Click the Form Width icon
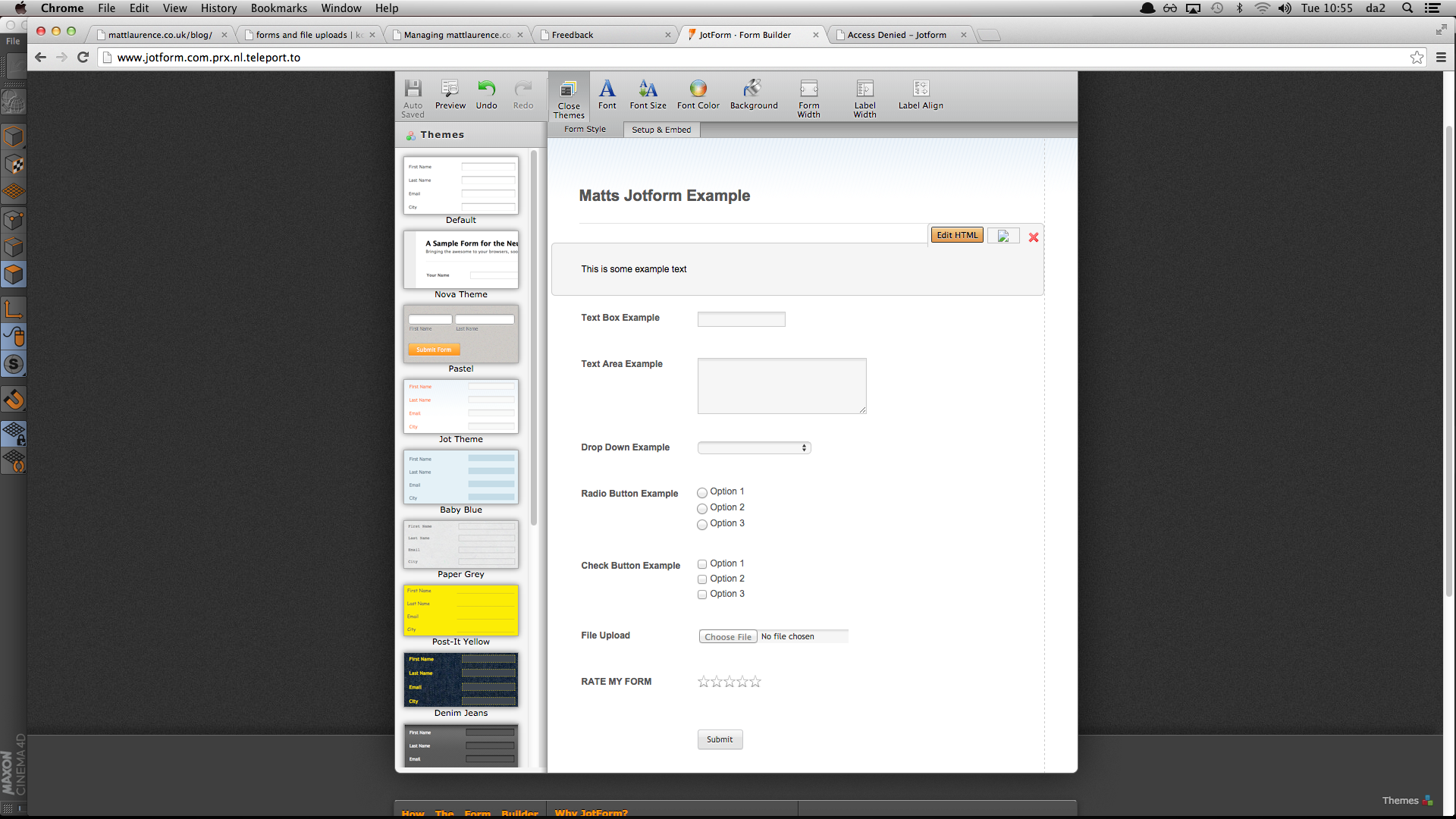The width and height of the screenshot is (1456, 819). click(x=808, y=89)
